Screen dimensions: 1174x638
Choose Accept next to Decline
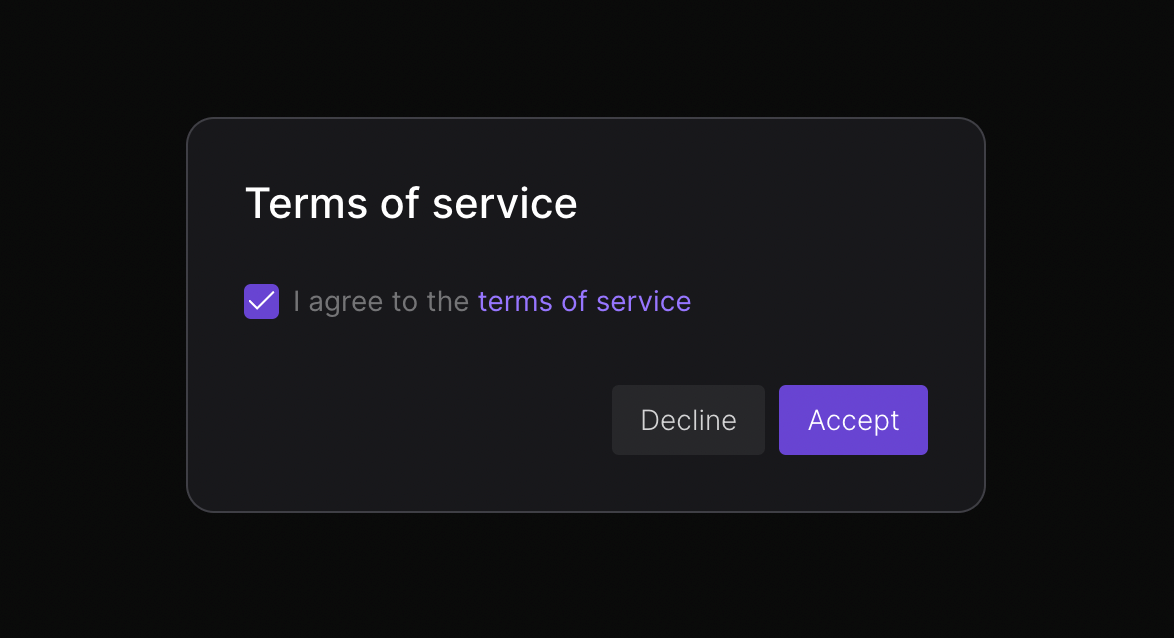click(853, 420)
